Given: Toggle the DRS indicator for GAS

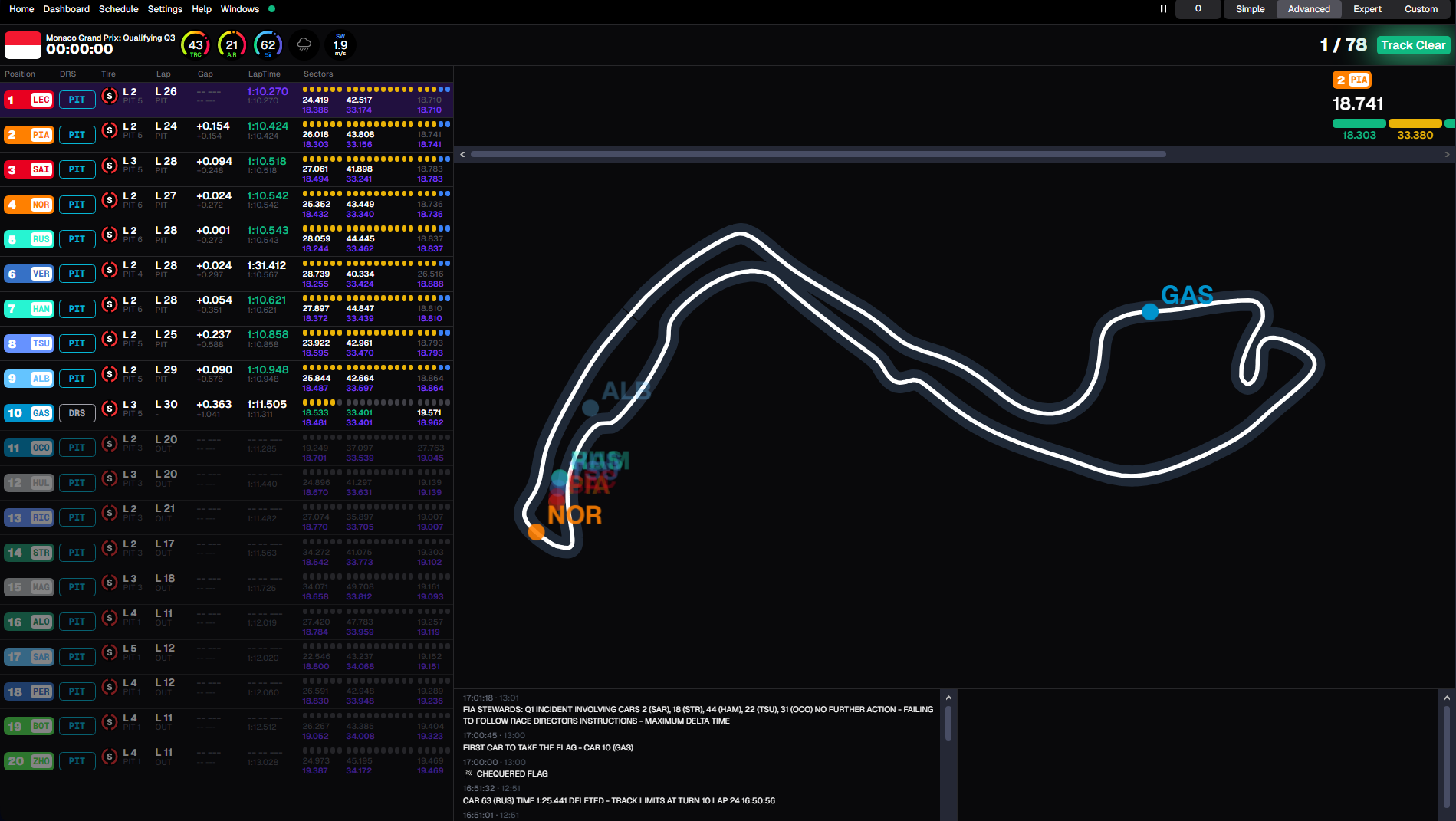Looking at the screenshot, I should click(77, 413).
